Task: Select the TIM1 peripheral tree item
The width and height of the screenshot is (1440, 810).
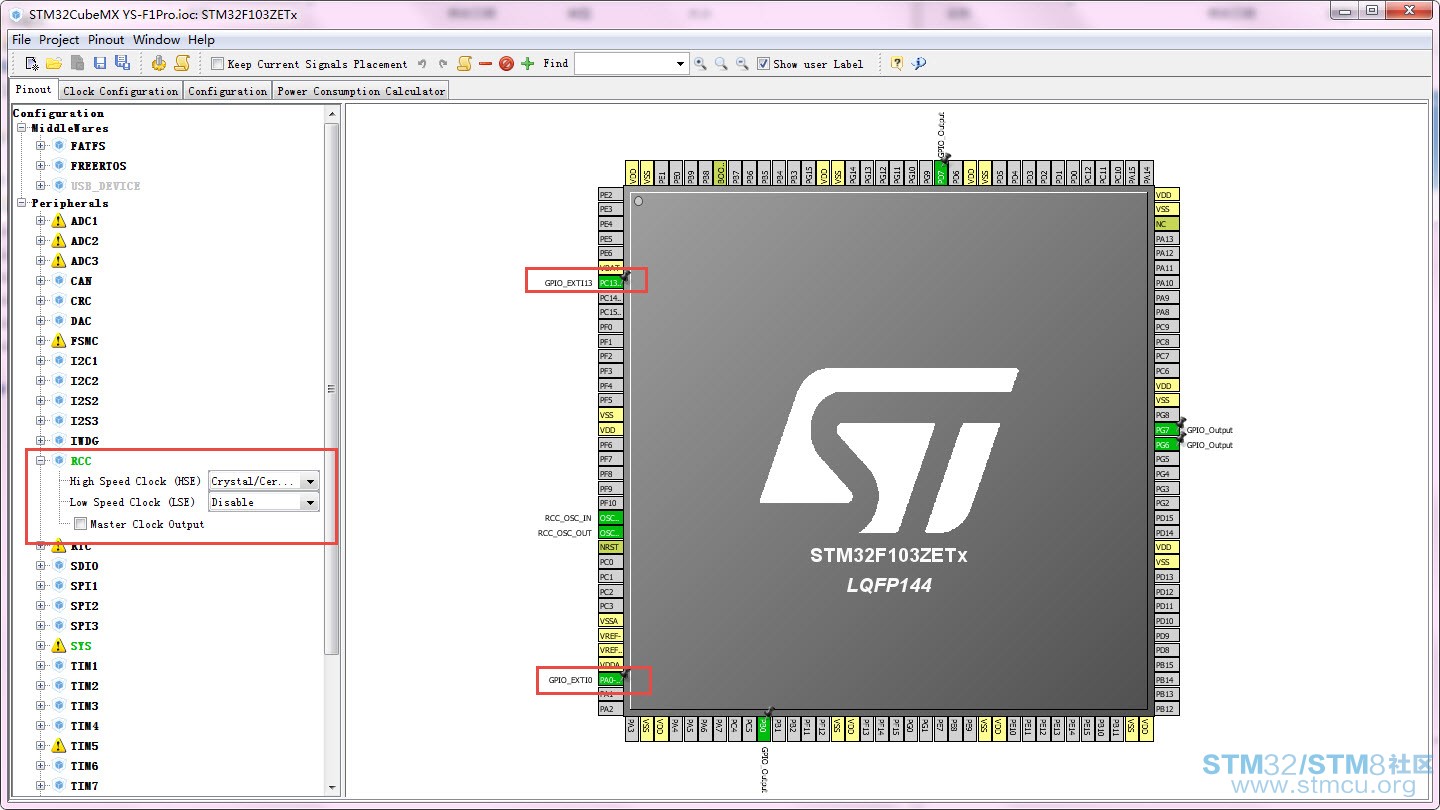Action: pos(84,666)
